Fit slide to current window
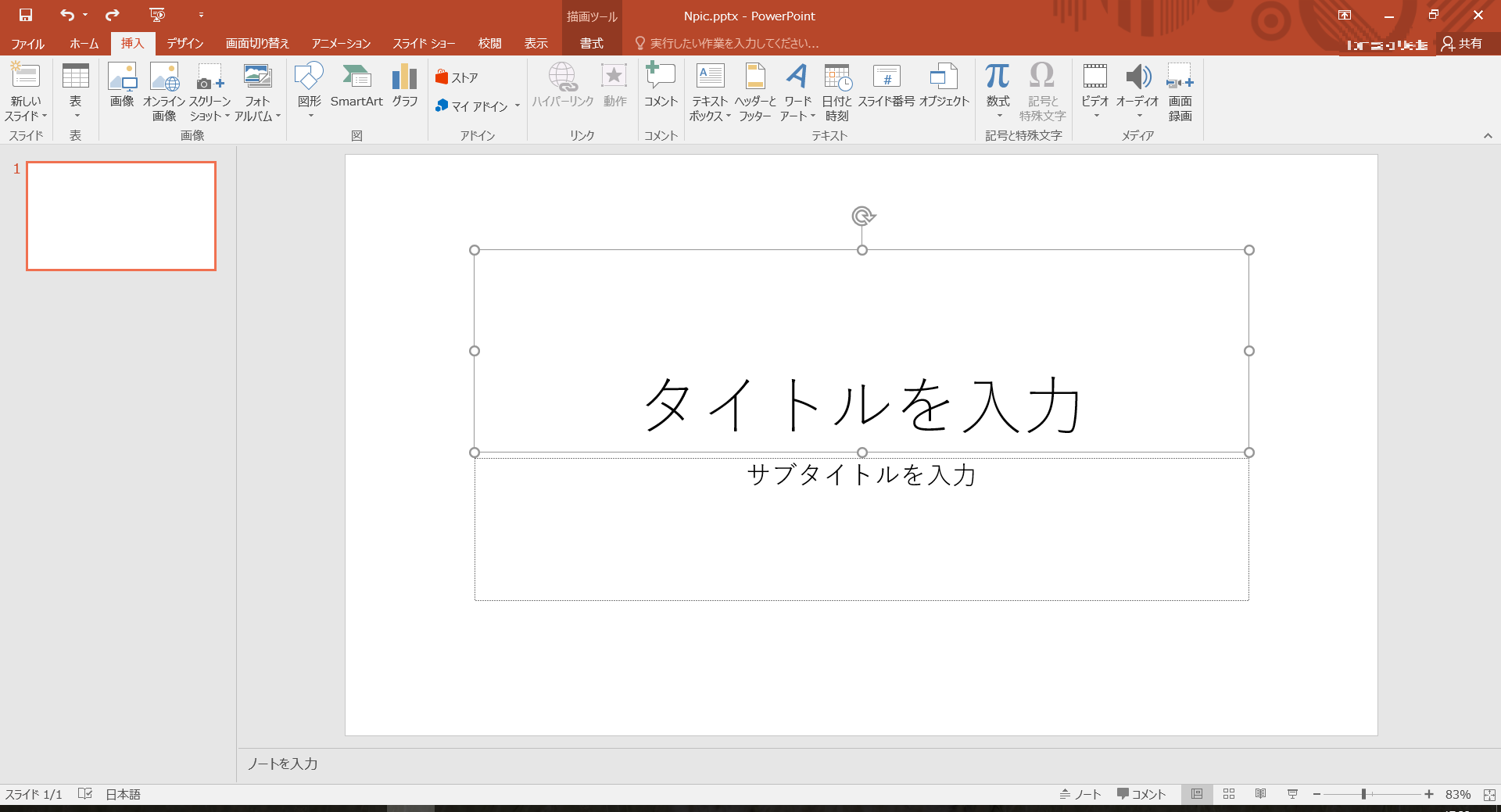 coord(1489,794)
